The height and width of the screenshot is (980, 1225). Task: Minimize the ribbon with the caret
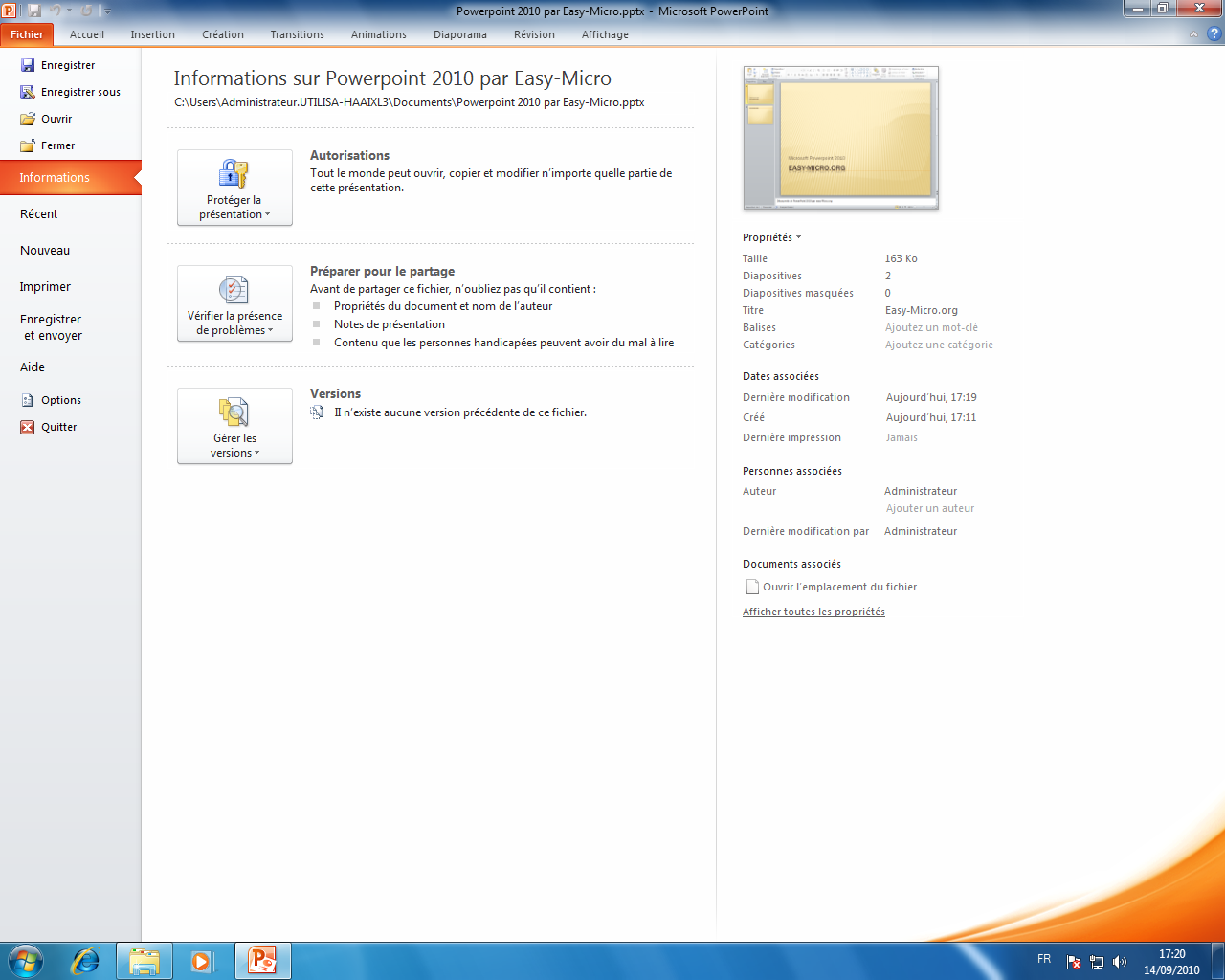[x=1193, y=34]
